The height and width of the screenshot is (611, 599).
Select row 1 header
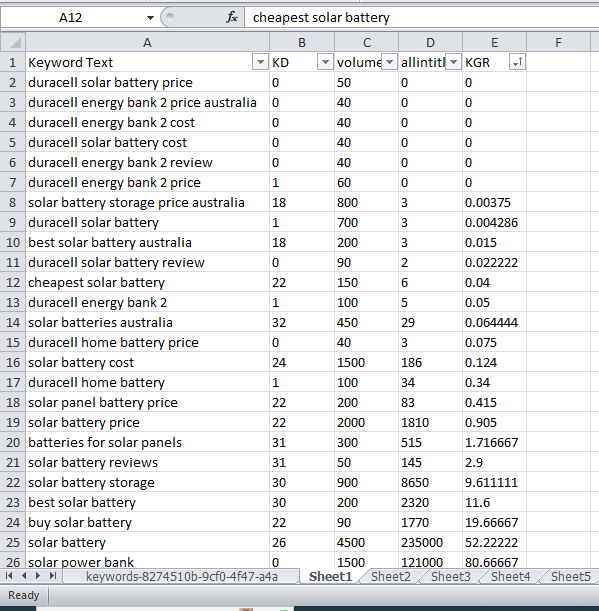pos(13,62)
